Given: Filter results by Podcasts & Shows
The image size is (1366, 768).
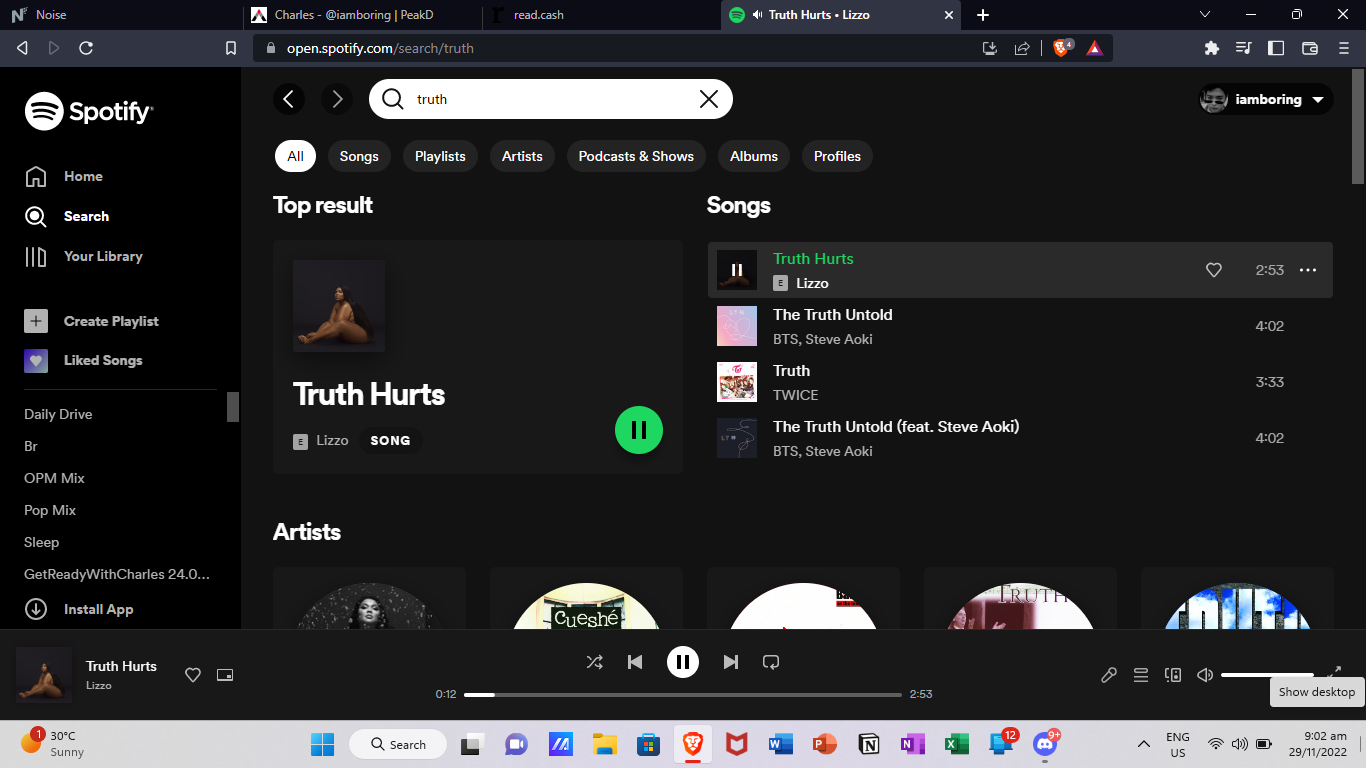Looking at the screenshot, I should coord(636,156).
